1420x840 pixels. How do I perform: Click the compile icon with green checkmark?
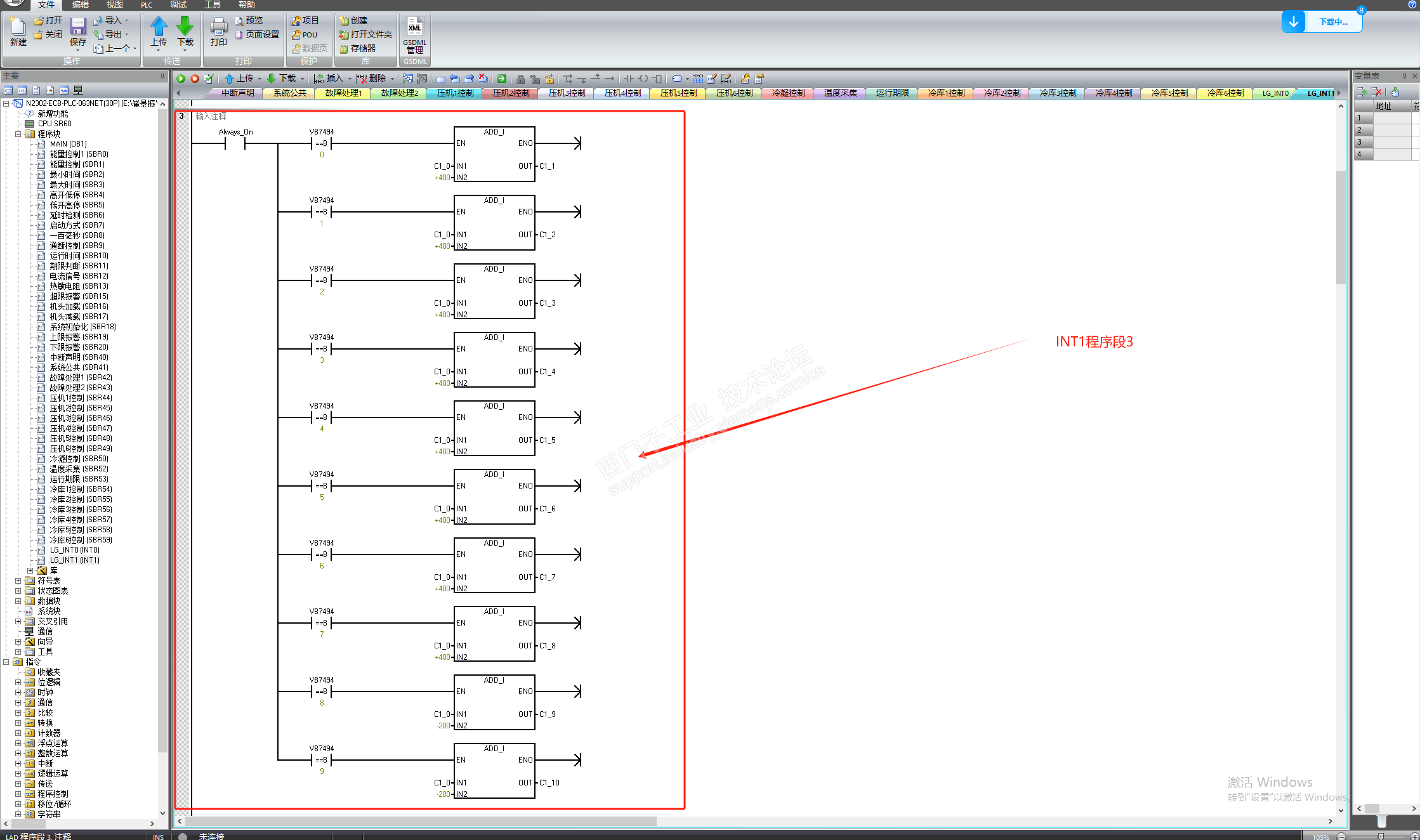click(x=209, y=79)
